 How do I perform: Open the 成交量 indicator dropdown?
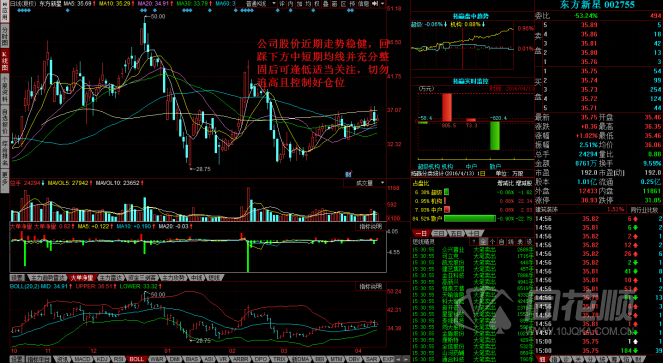point(365,183)
